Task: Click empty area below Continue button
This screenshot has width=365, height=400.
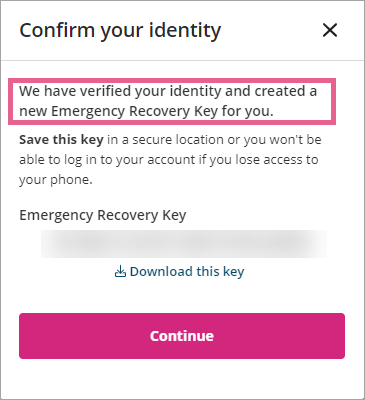Action: coord(182,378)
